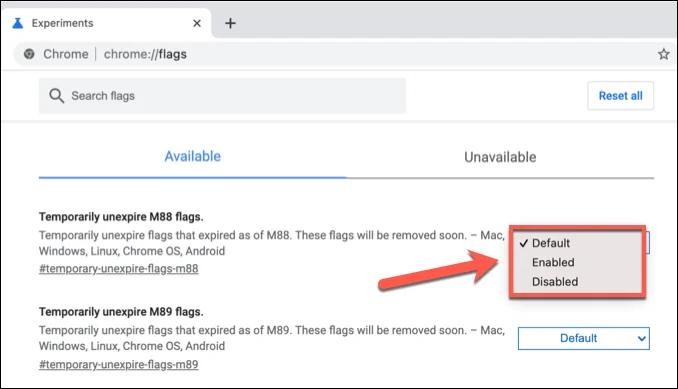
Task: Click 'Temporarily unexpire M88 flags.' heading
Action: pyautogui.click(x=121, y=217)
